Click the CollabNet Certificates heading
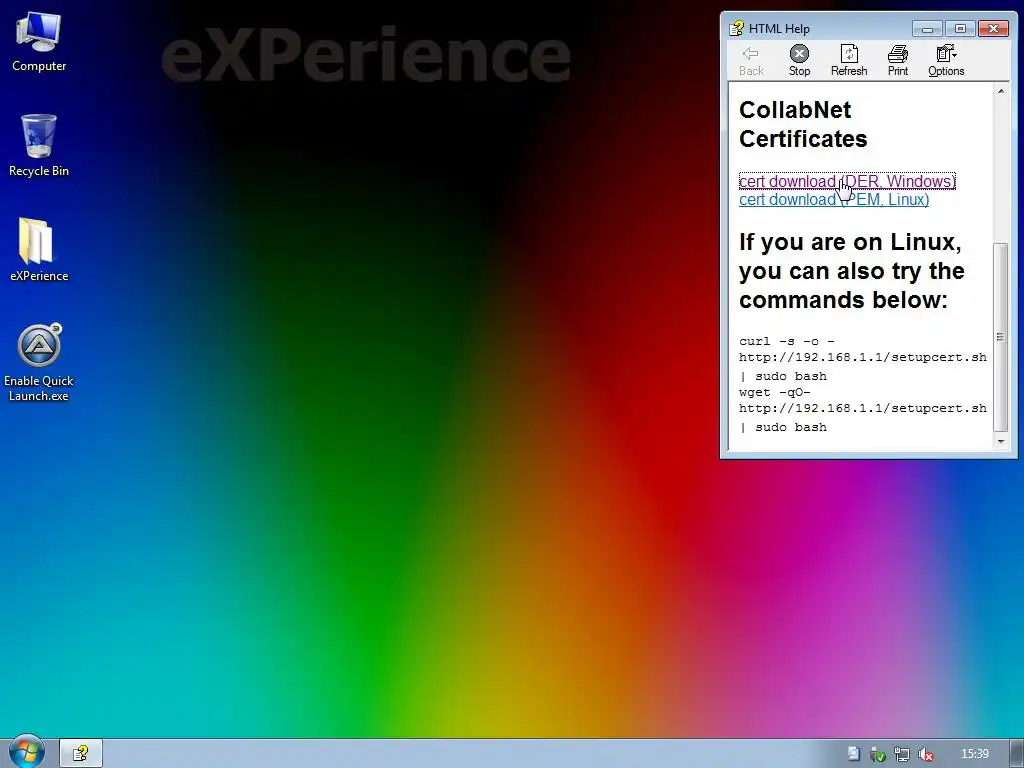This screenshot has height=768, width=1024. pyautogui.click(x=803, y=124)
